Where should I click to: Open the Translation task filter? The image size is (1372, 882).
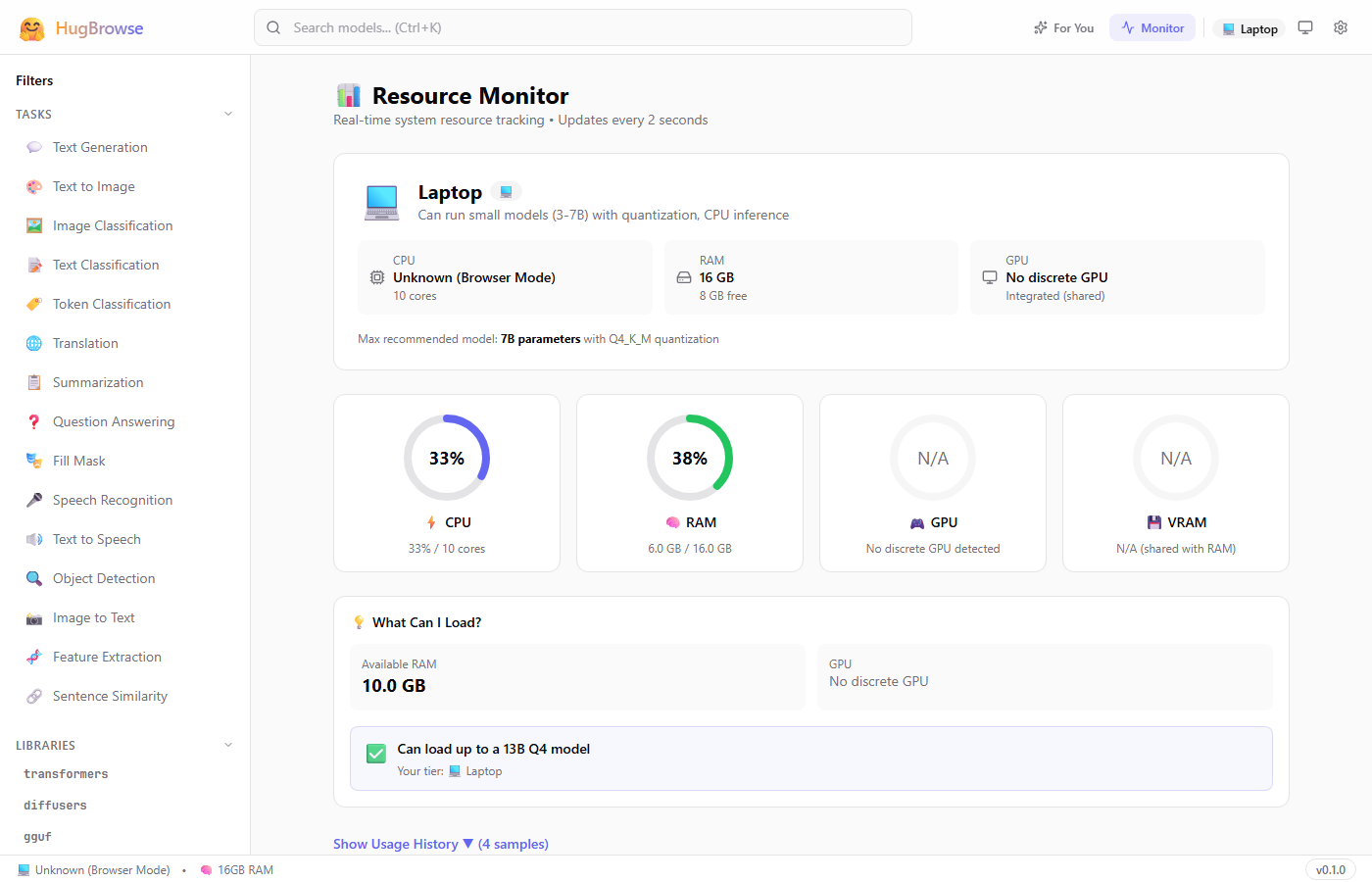[x=85, y=343]
